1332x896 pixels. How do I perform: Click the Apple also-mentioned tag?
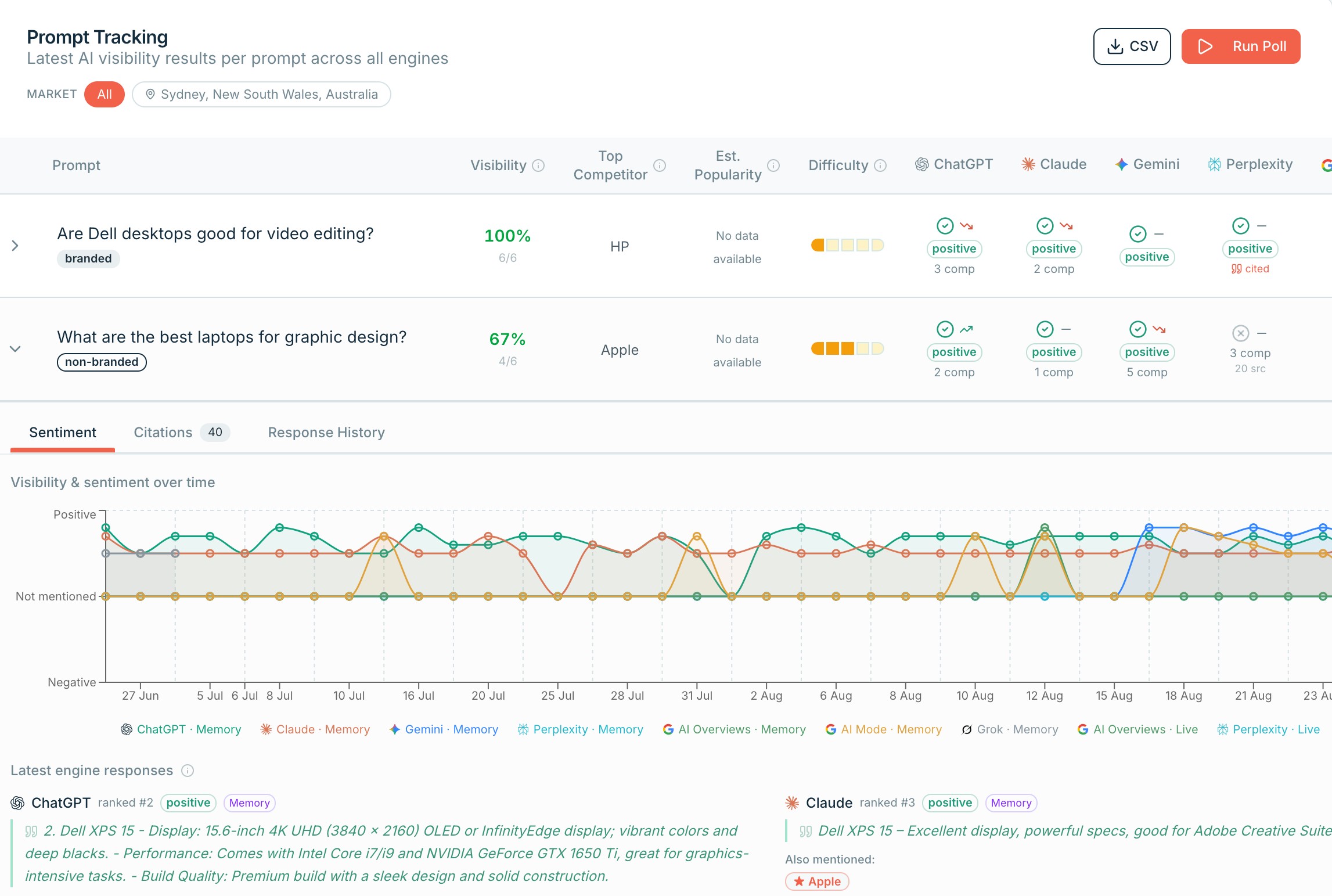point(817,881)
